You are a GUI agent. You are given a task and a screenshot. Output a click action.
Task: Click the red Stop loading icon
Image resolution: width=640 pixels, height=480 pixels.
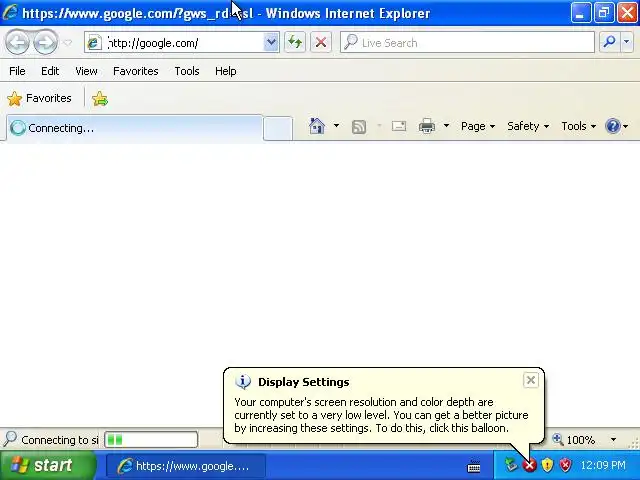click(x=321, y=42)
